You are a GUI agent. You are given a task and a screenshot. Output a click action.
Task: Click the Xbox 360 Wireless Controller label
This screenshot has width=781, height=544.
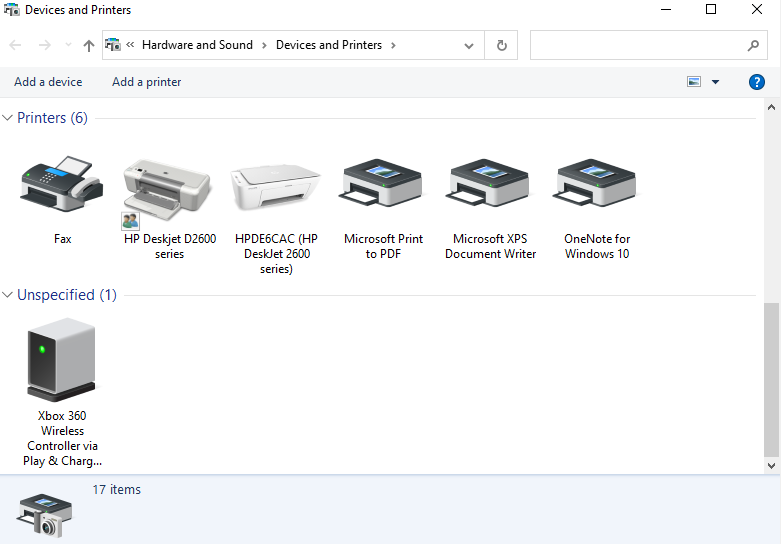click(62, 438)
